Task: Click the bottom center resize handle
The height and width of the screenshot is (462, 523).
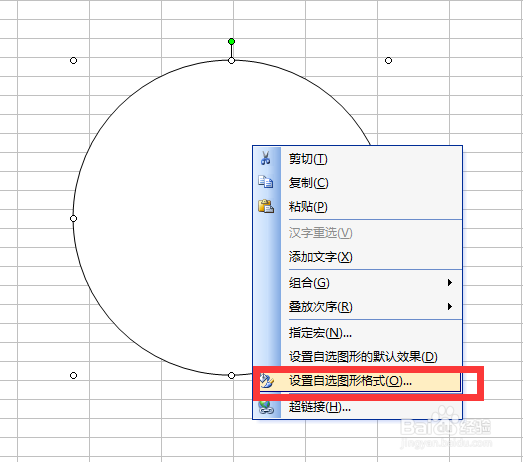Action: tap(231, 376)
